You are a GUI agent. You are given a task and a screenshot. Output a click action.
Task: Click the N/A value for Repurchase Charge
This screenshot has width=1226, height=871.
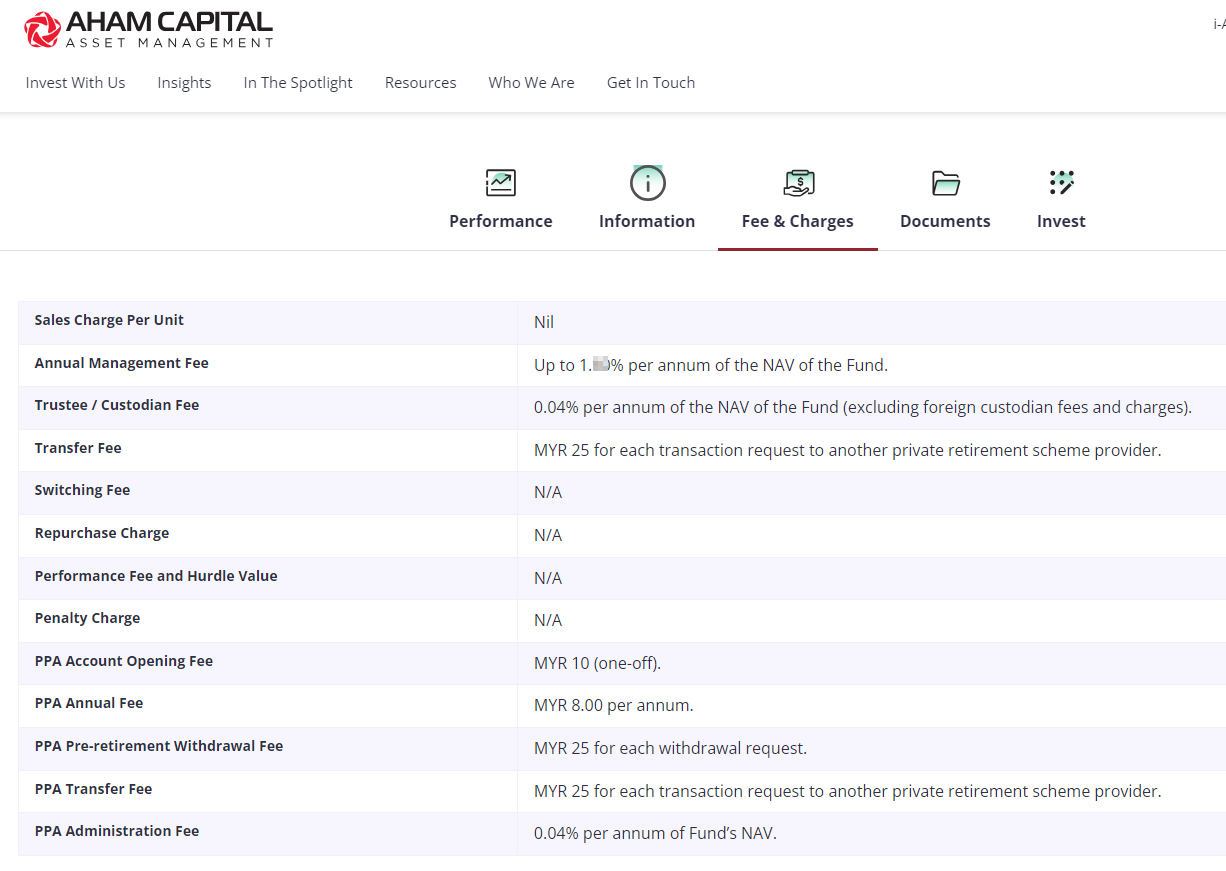coord(548,535)
